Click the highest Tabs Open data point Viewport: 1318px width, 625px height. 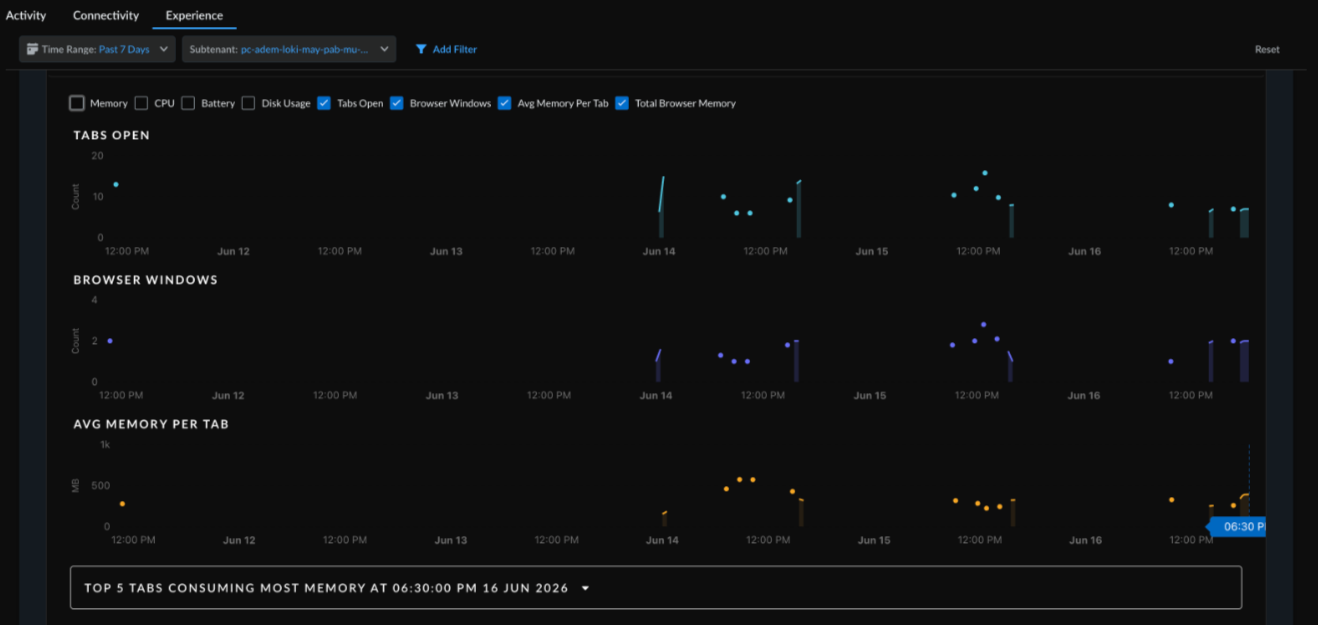(x=985, y=173)
